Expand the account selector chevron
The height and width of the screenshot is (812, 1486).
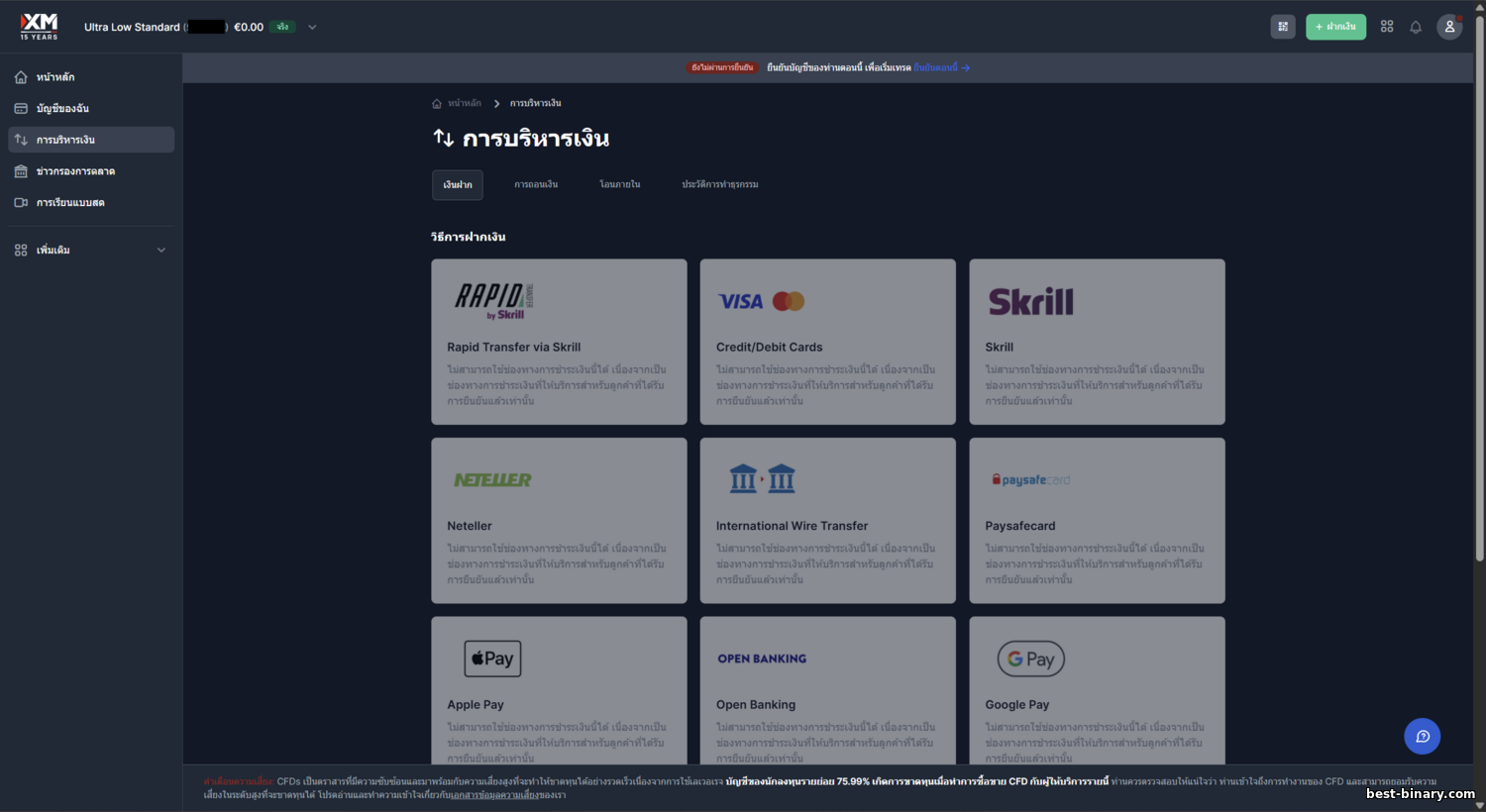[x=312, y=27]
